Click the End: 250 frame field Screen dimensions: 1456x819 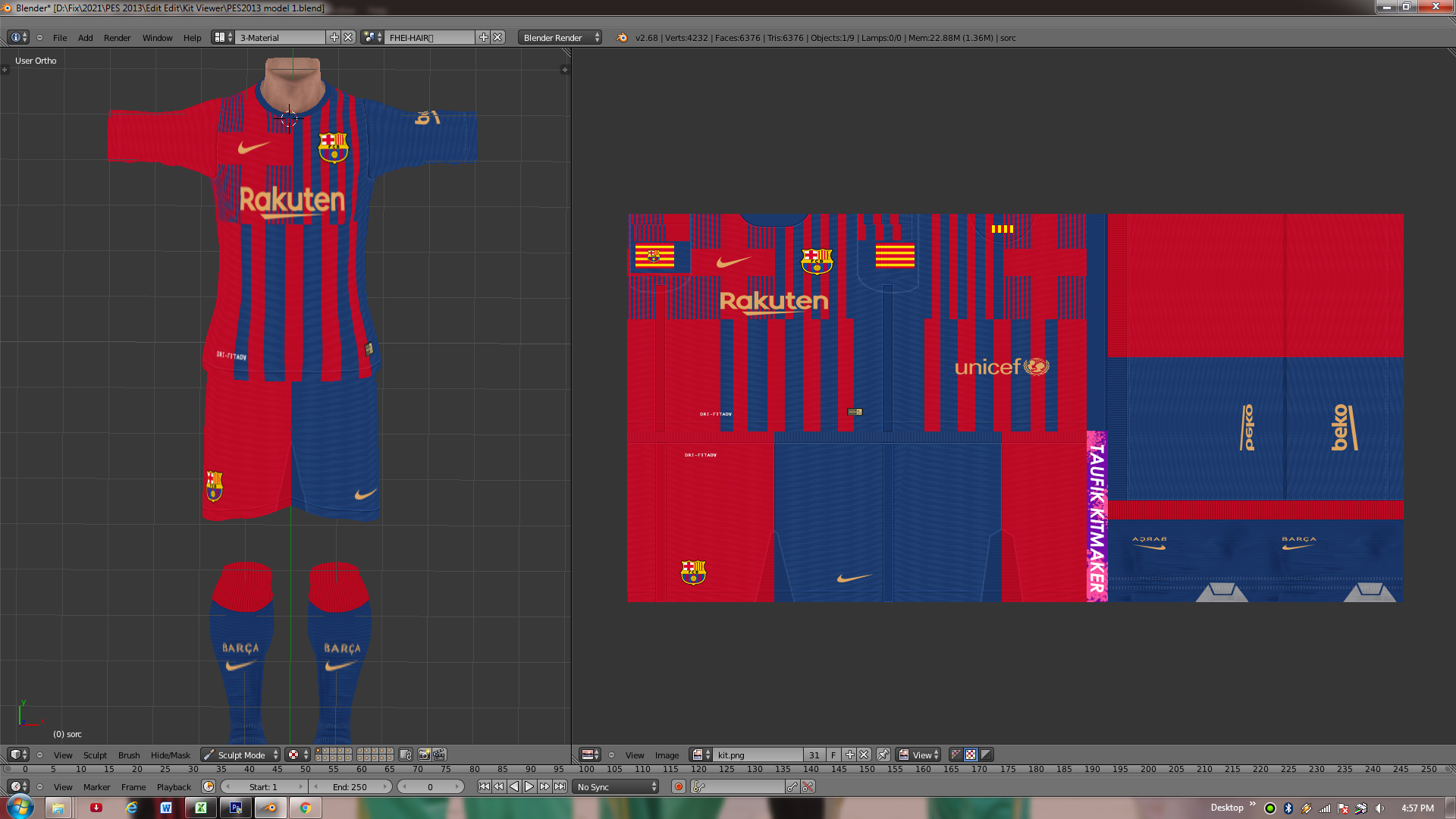tap(350, 787)
